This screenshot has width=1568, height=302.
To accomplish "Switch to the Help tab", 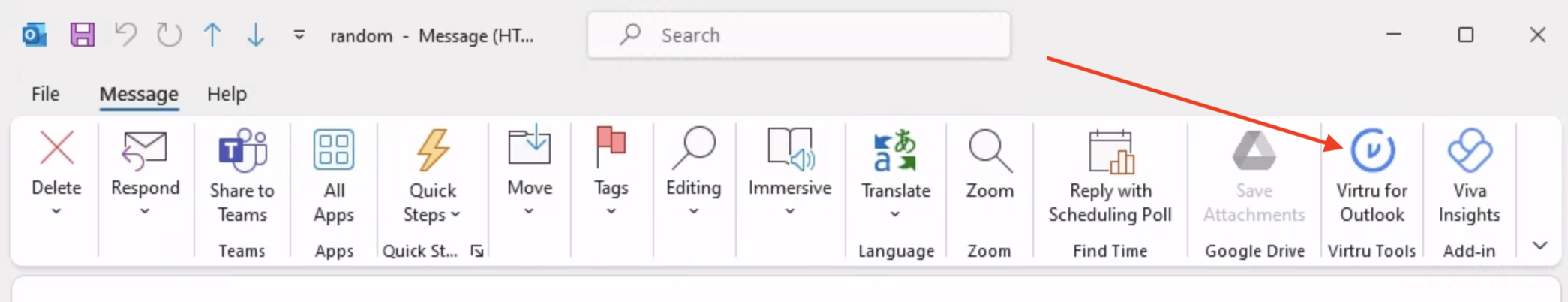I will point(227,94).
